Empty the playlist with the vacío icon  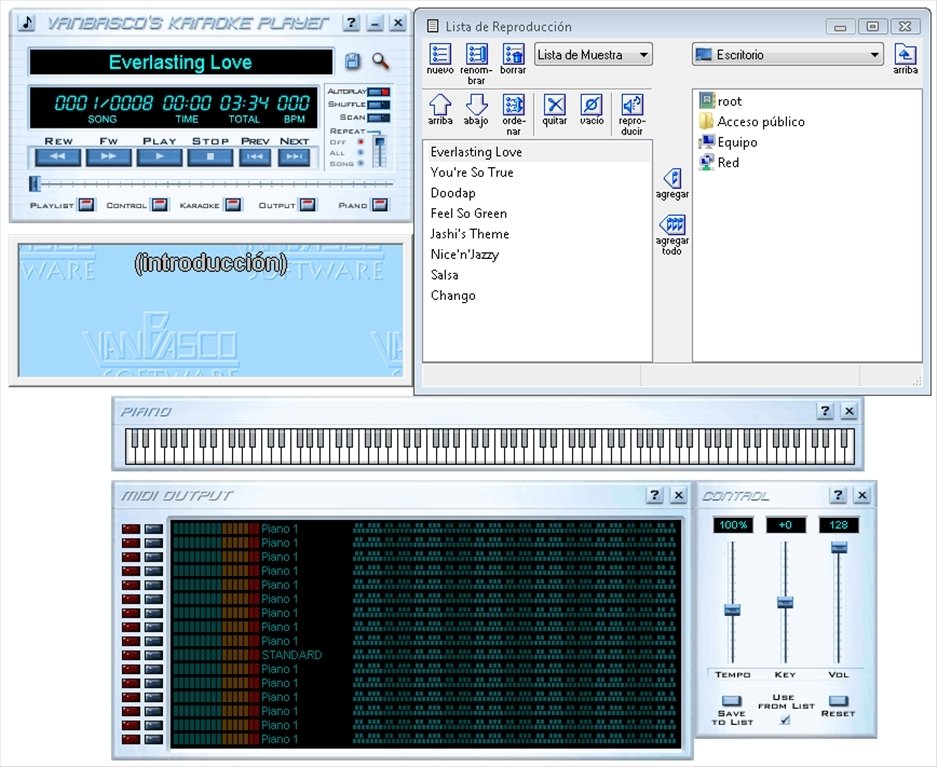(592, 104)
